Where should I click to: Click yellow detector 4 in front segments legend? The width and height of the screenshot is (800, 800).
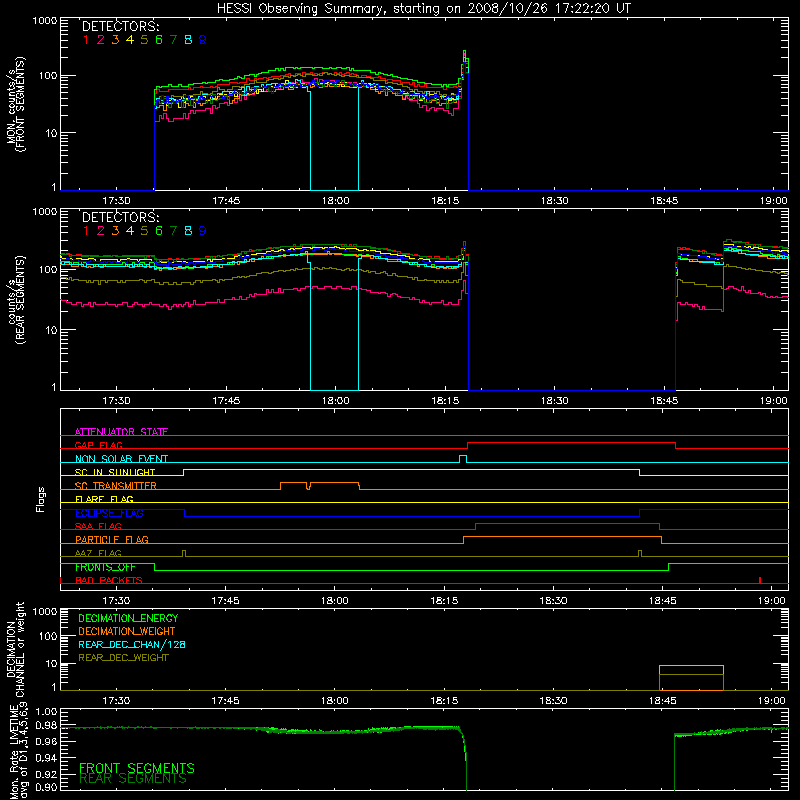(130, 39)
